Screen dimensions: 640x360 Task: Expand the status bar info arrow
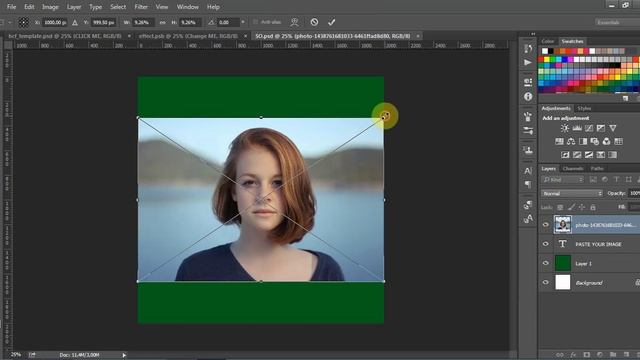click(x=124, y=355)
